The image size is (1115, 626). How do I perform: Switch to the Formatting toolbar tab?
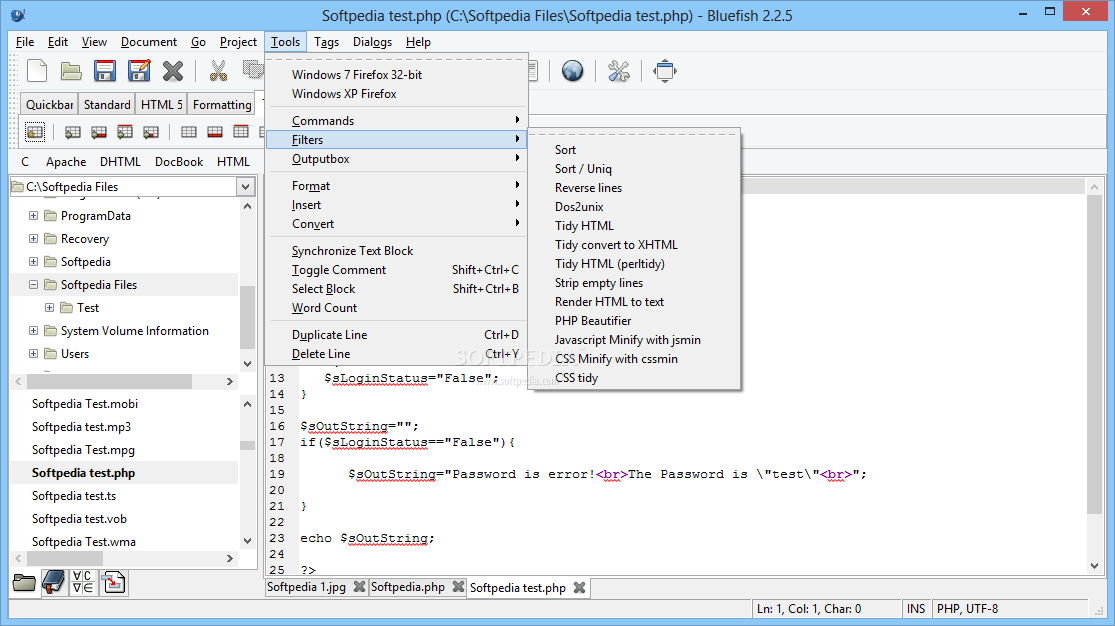222,105
